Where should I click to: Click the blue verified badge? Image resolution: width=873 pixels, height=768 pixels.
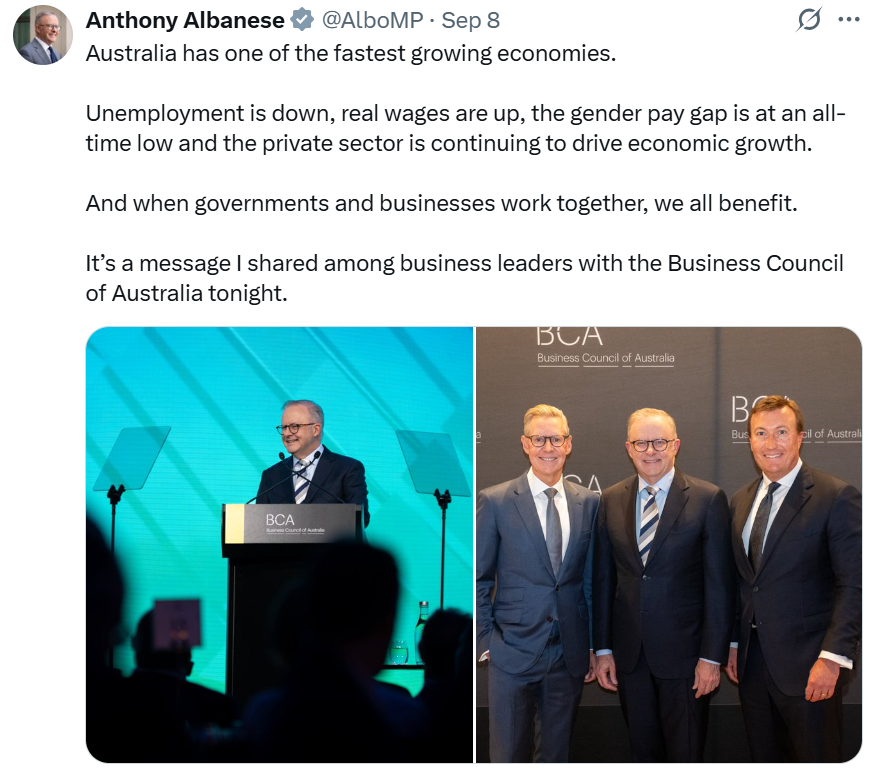[x=303, y=20]
